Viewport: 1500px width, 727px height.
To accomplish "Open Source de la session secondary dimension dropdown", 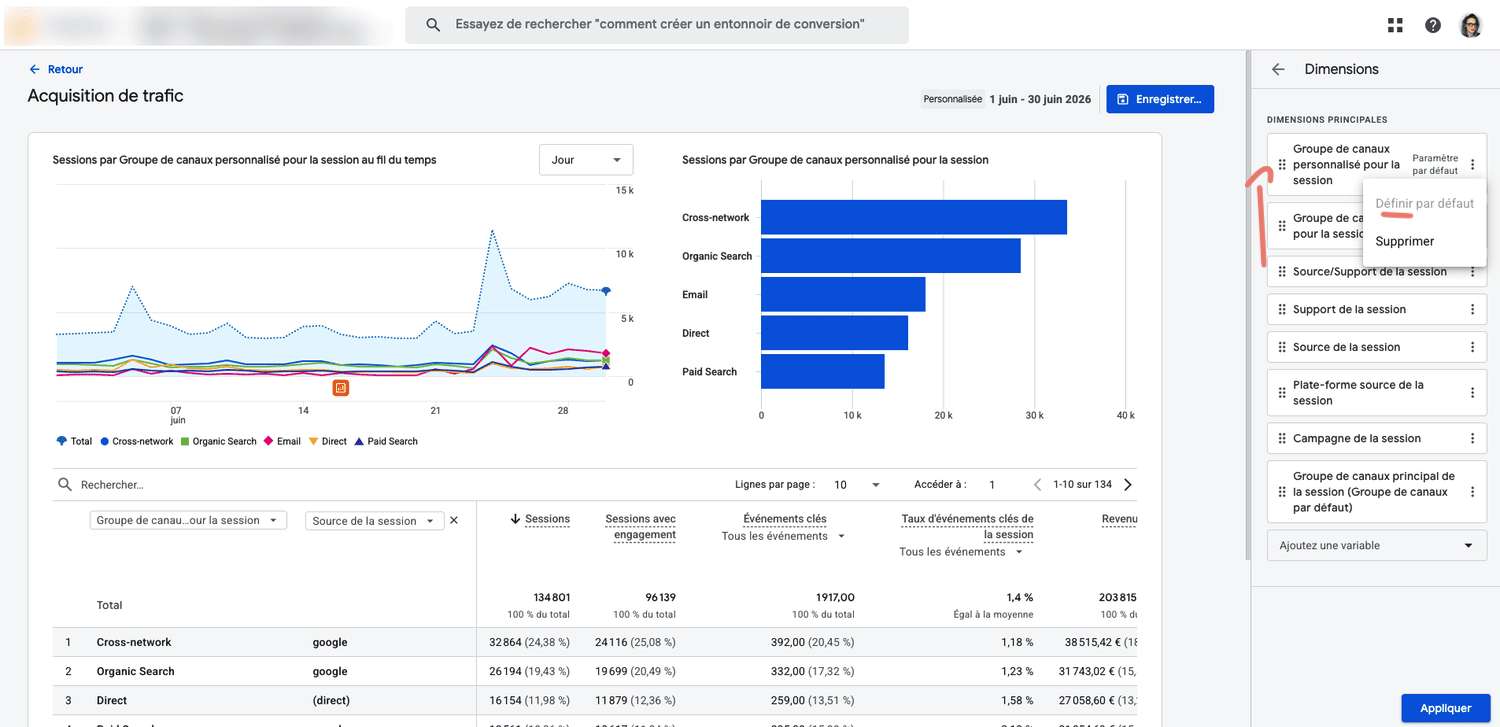I will coord(374,521).
